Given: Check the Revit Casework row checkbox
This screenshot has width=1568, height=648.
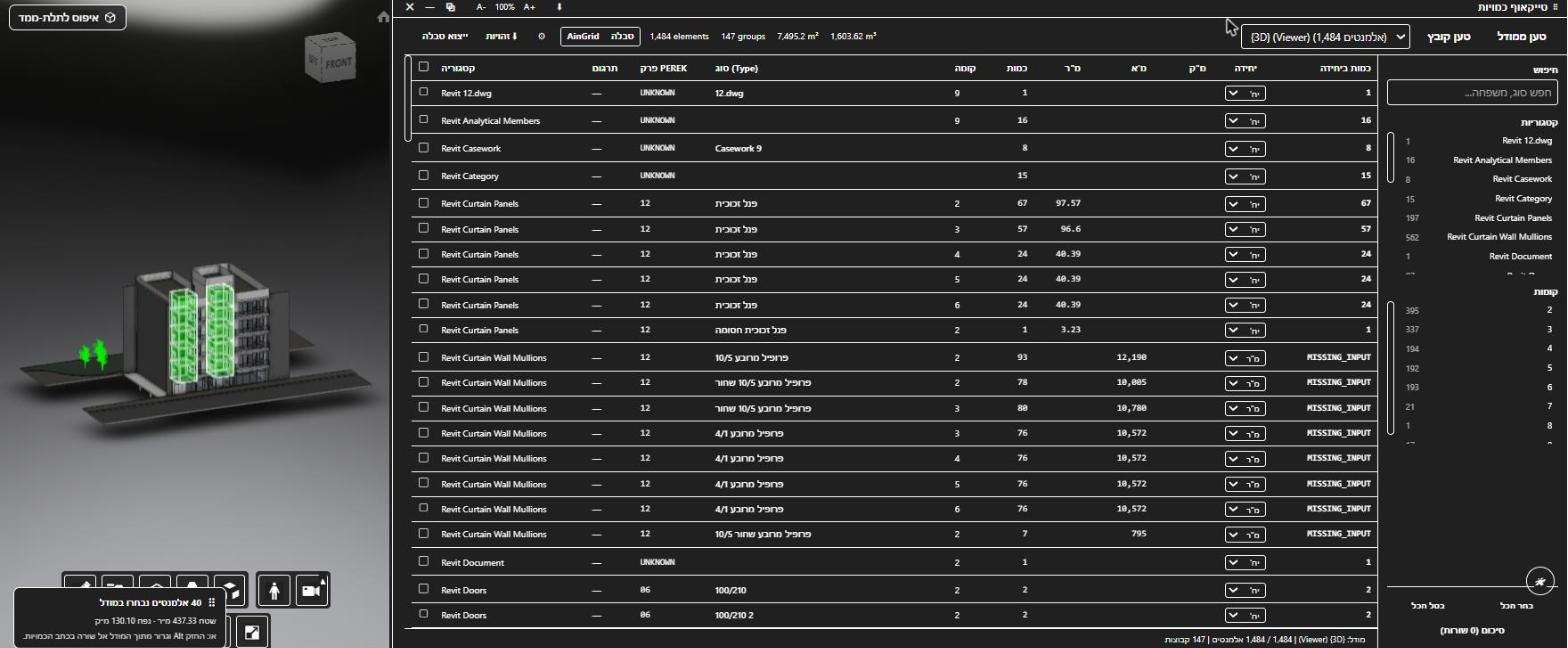Looking at the screenshot, I should point(424,148).
